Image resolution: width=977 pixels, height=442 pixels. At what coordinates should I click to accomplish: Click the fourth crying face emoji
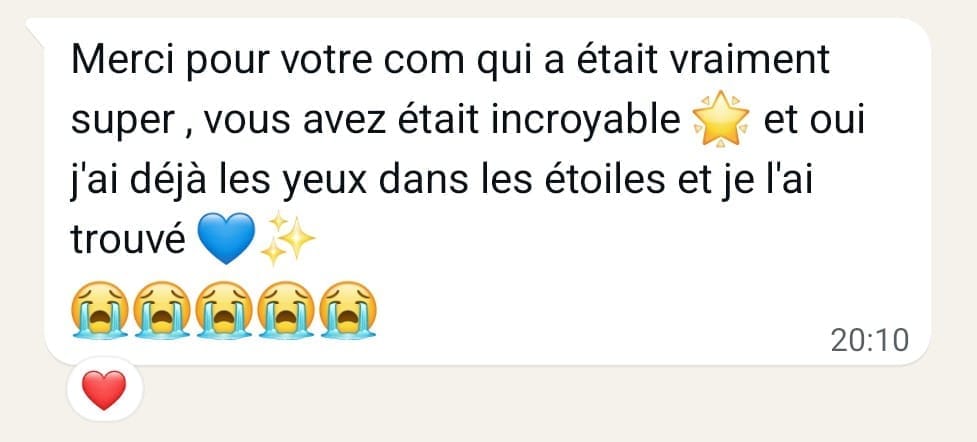click(x=286, y=310)
